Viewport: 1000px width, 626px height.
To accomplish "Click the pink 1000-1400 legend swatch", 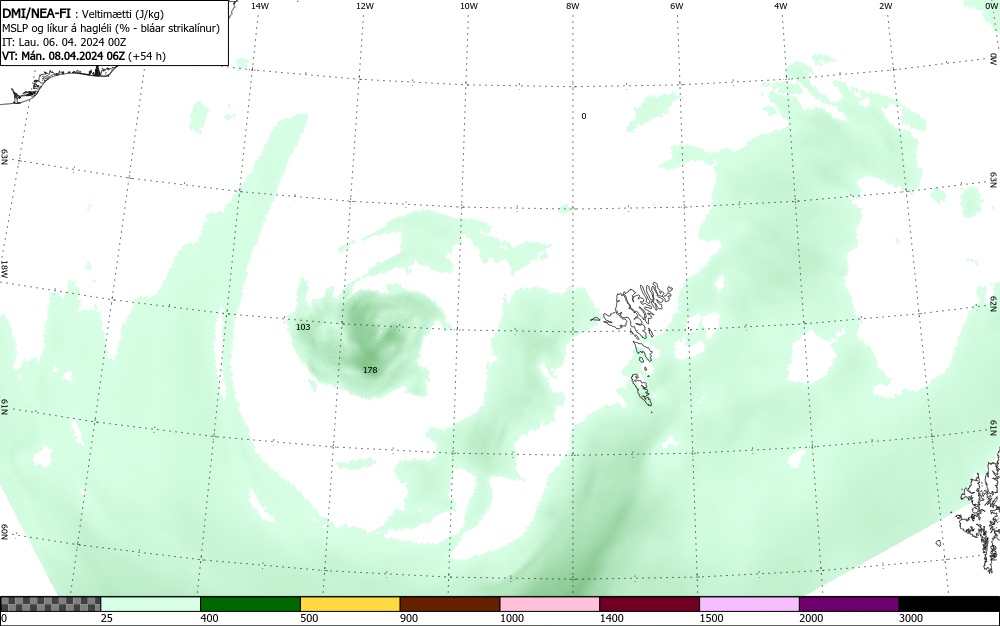I will 550,604.
